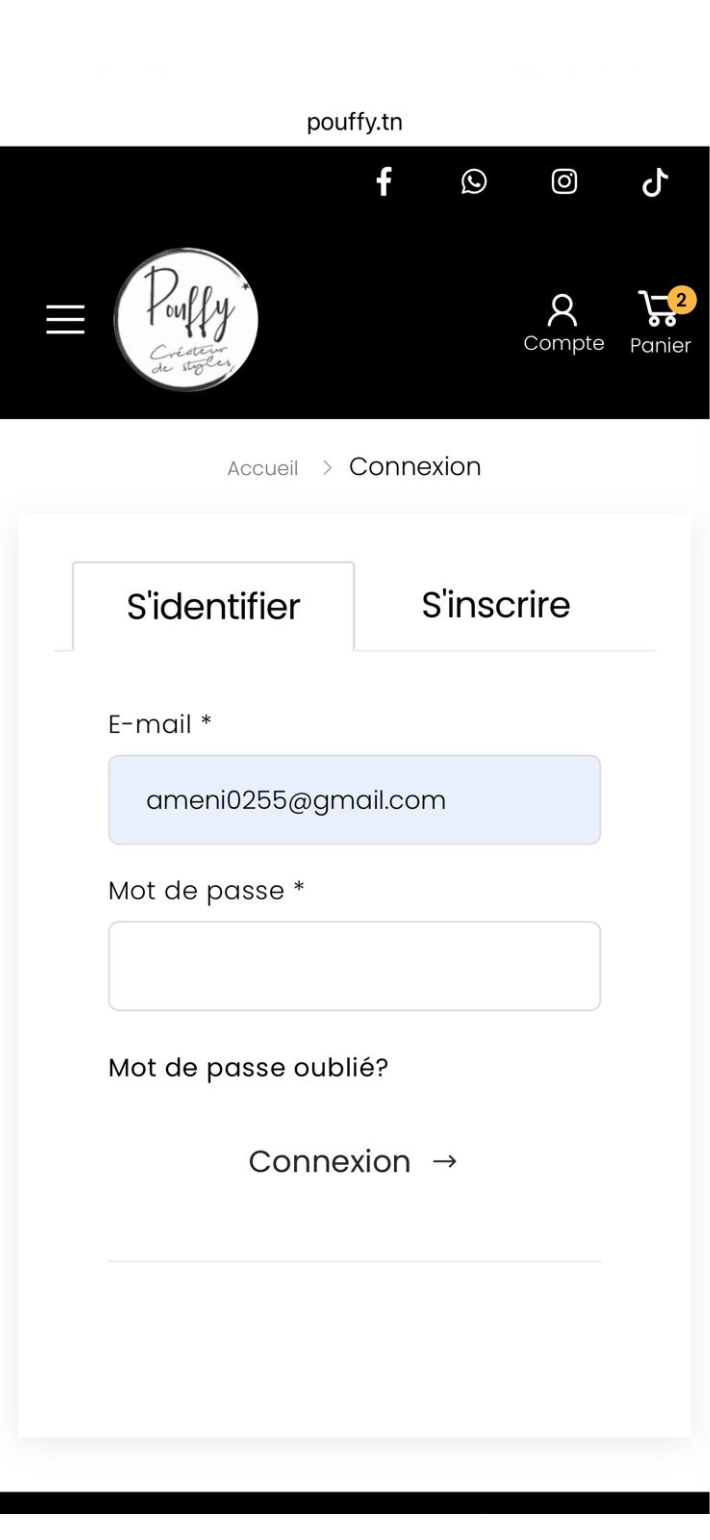Screen dimensions: 710x1540
Task: Focus the E-mail input field
Action: (x=354, y=800)
